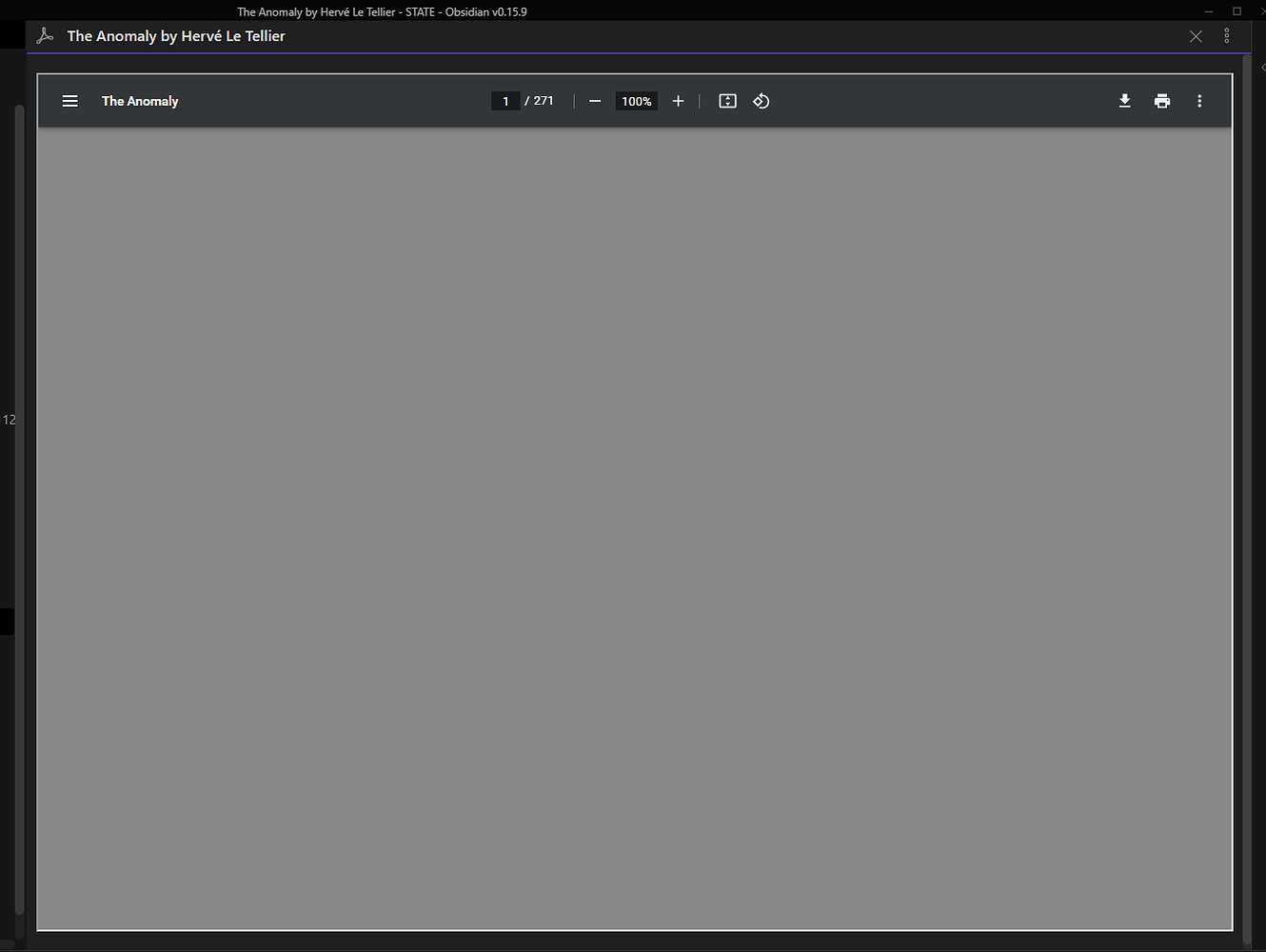Close the PDF tab with the X
This screenshot has width=1266, height=952.
pyautogui.click(x=1196, y=36)
